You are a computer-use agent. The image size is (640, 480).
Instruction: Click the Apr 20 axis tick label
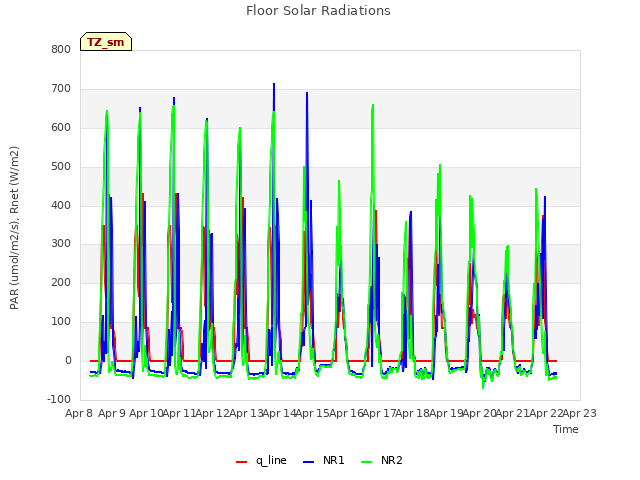[x=479, y=413]
